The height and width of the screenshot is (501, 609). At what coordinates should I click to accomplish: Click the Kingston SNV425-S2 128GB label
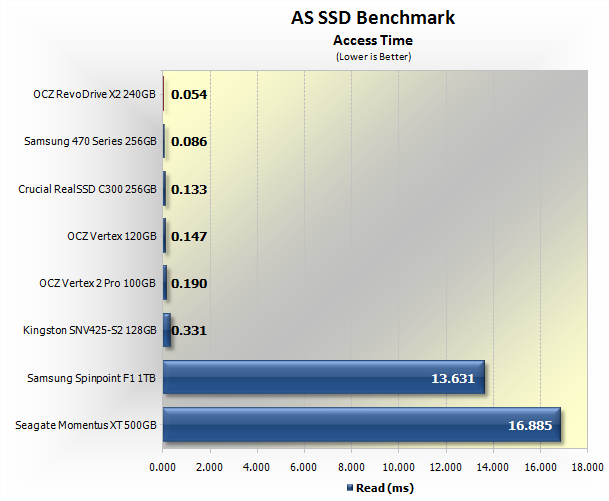[x=90, y=330]
